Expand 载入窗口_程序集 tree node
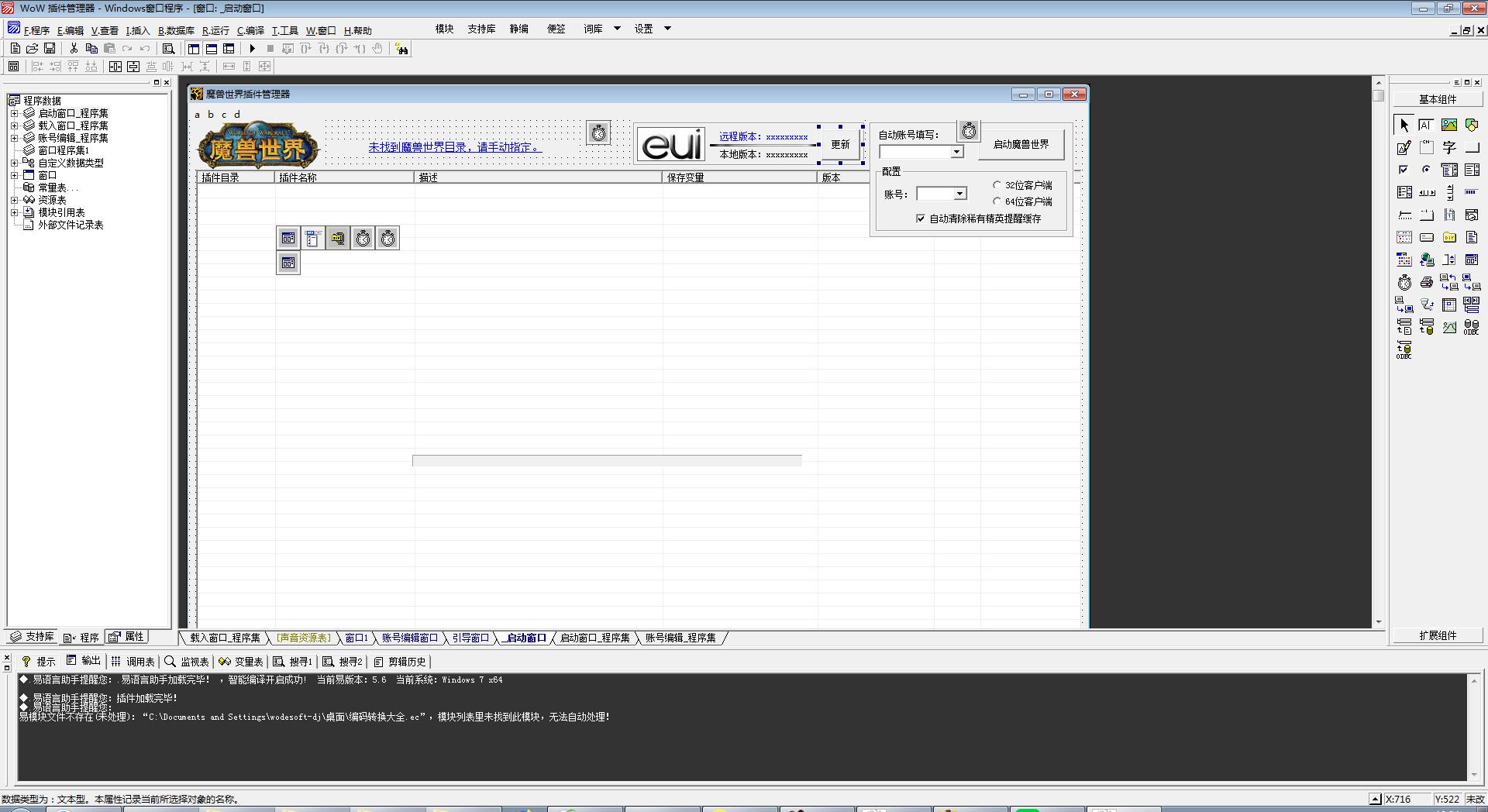The image size is (1488, 812). (x=14, y=126)
